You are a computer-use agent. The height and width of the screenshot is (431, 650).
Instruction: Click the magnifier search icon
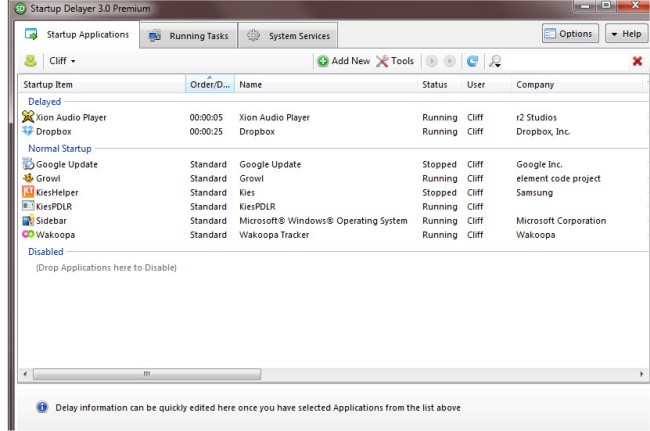[495, 61]
